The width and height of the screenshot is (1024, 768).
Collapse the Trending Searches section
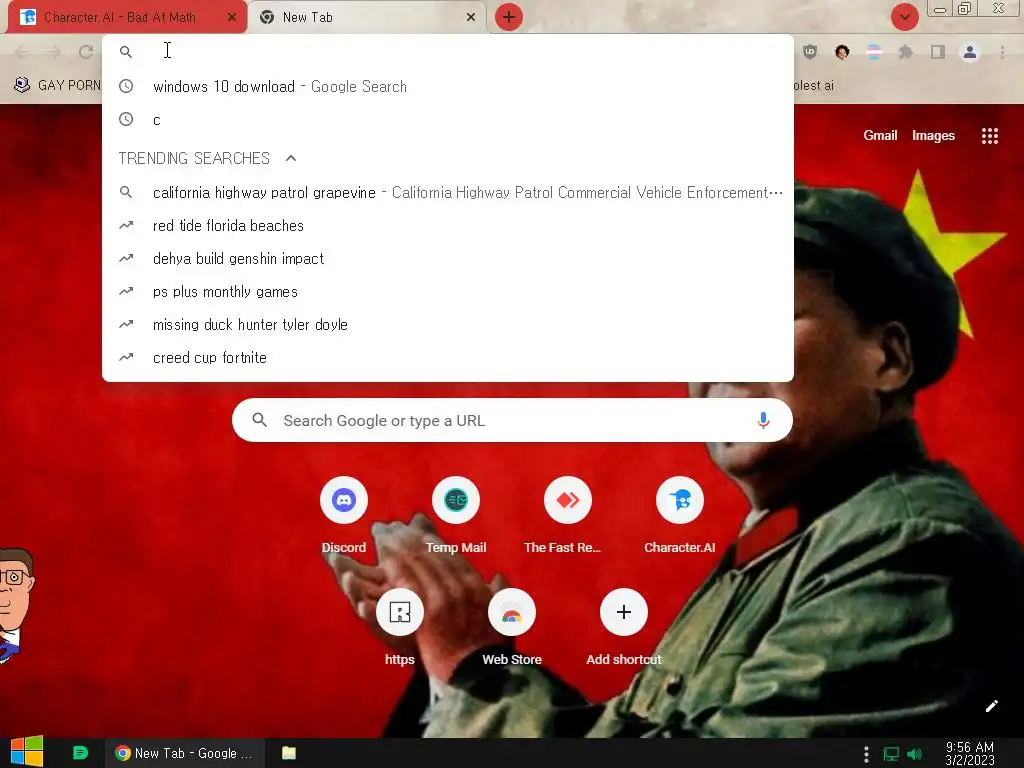(291, 158)
